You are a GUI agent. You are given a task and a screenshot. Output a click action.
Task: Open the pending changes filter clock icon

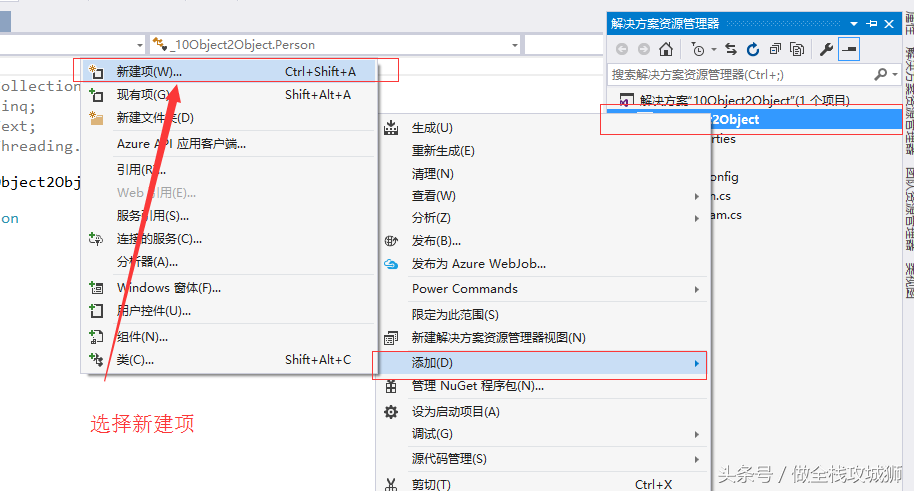(x=698, y=50)
